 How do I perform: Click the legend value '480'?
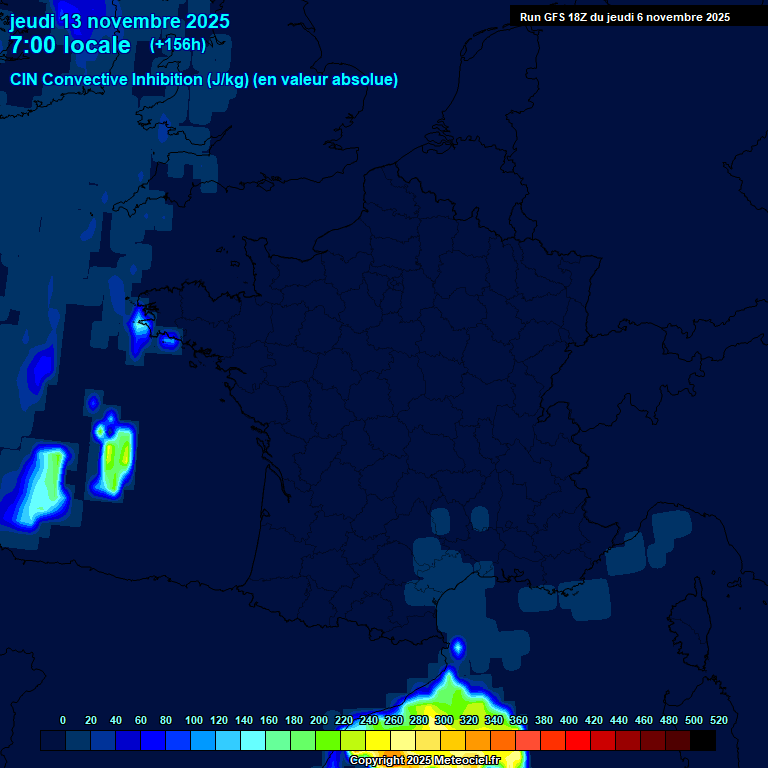[669, 720]
